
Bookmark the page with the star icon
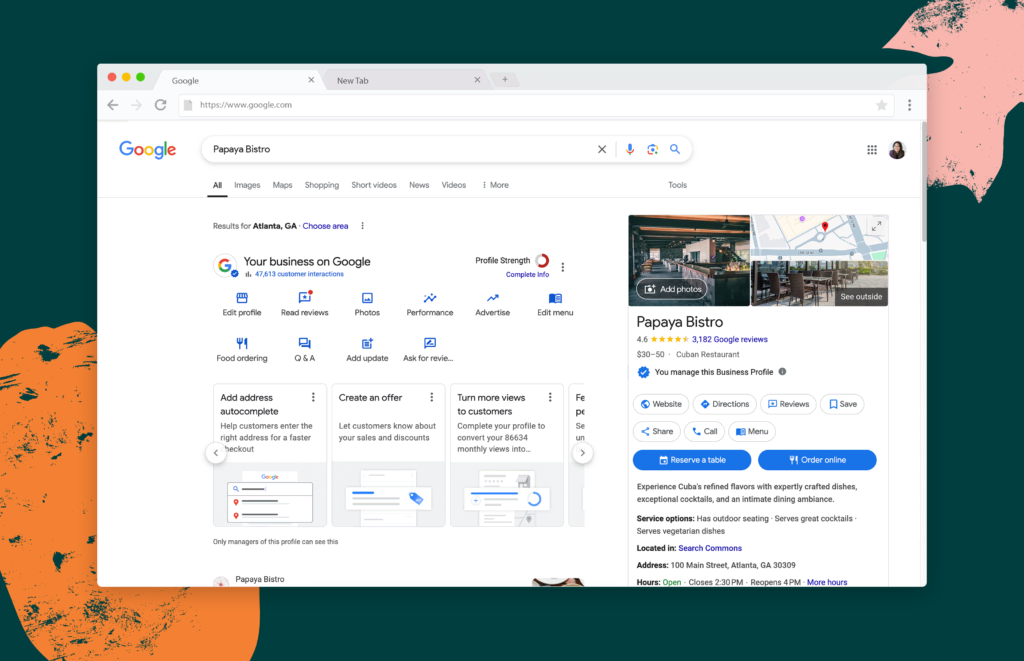[x=881, y=105]
